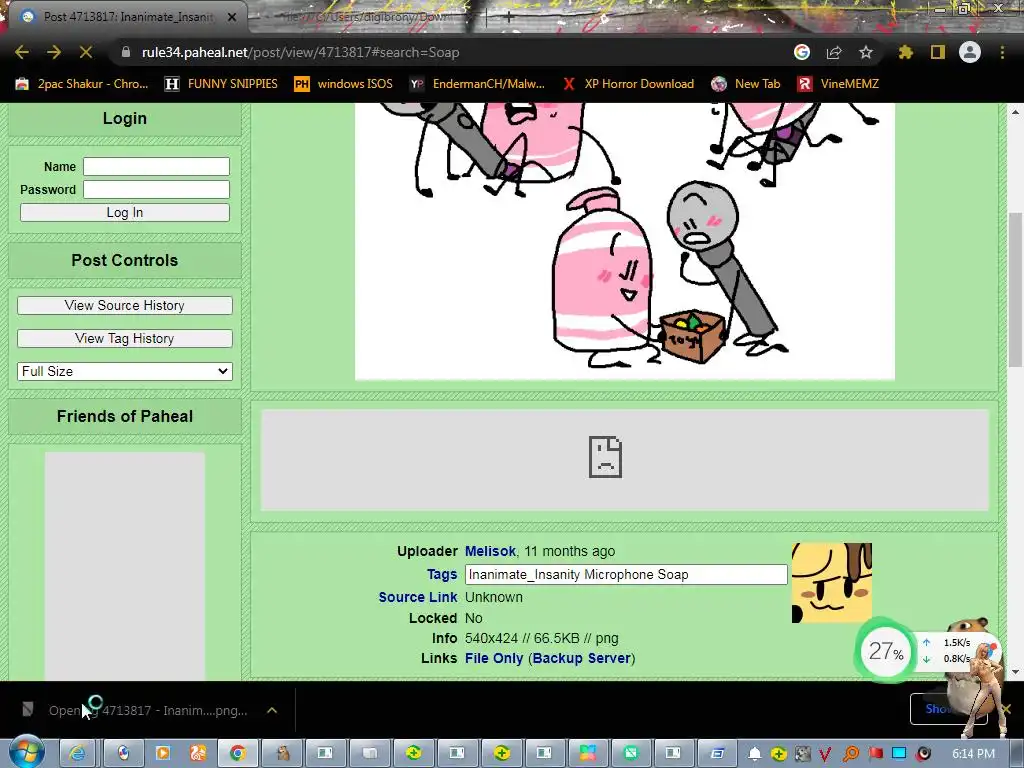Expand the download item chevron menu

(x=272, y=710)
